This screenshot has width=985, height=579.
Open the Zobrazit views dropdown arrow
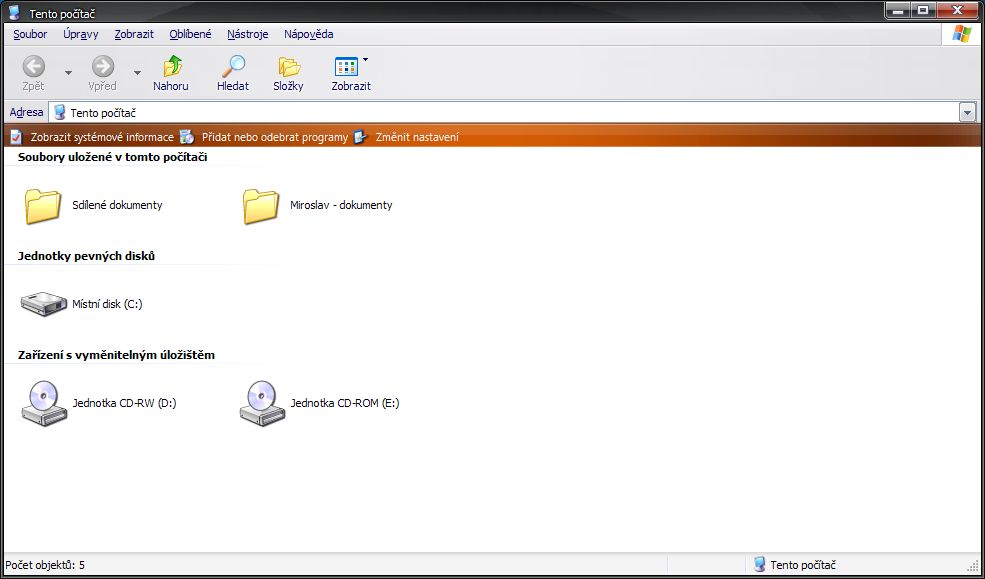tap(366, 60)
